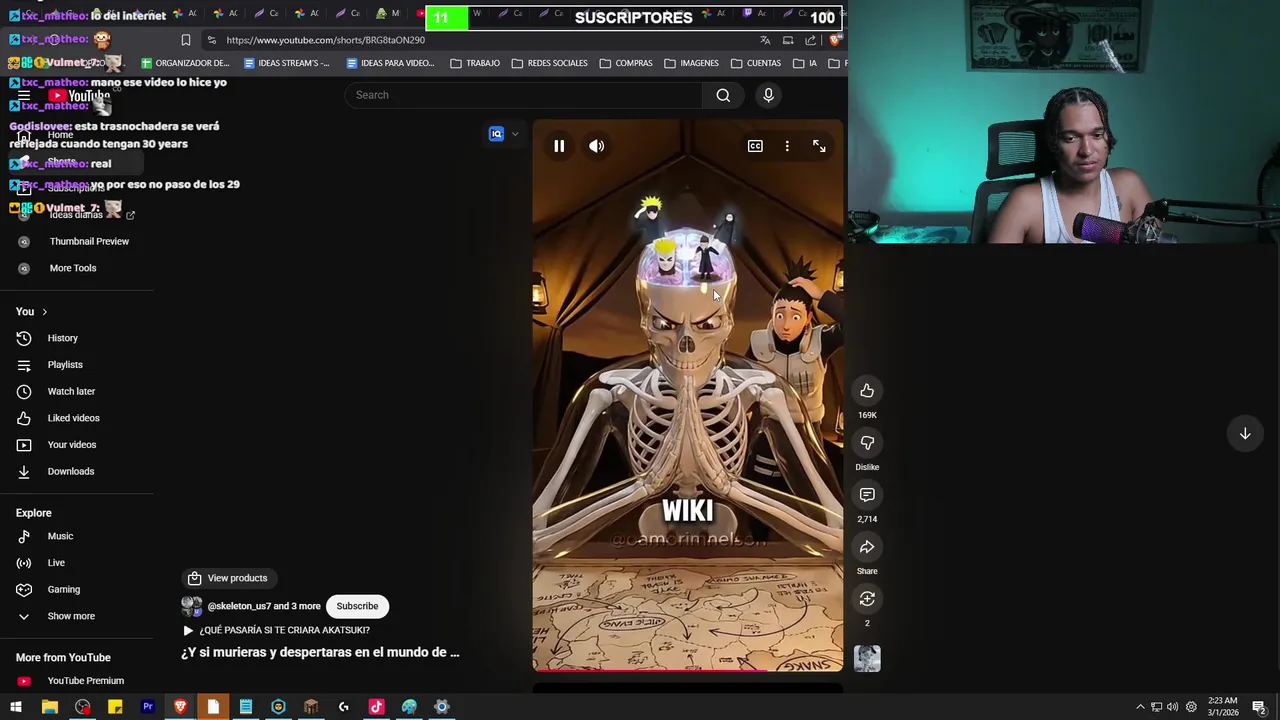Open the IMAGENES bookmarks folder
The height and width of the screenshot is (720, 1280).
tap(691, 63)
